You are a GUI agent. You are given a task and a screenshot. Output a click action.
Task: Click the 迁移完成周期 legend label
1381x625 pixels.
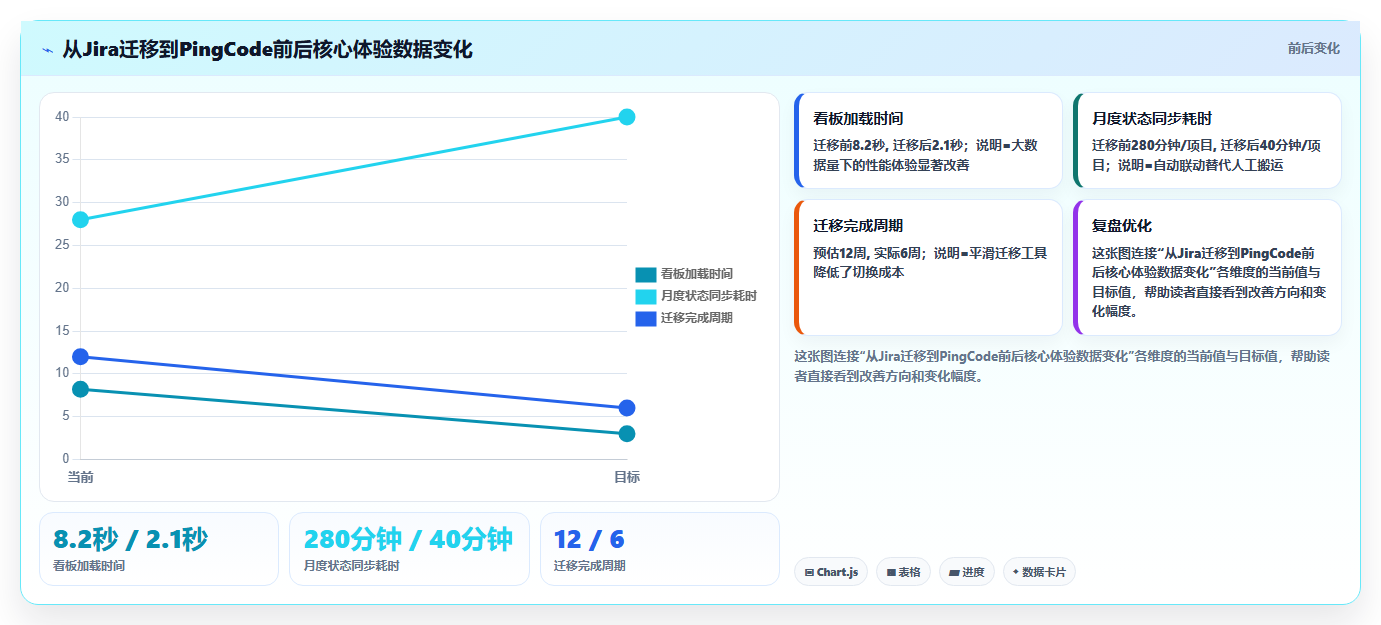696,318
